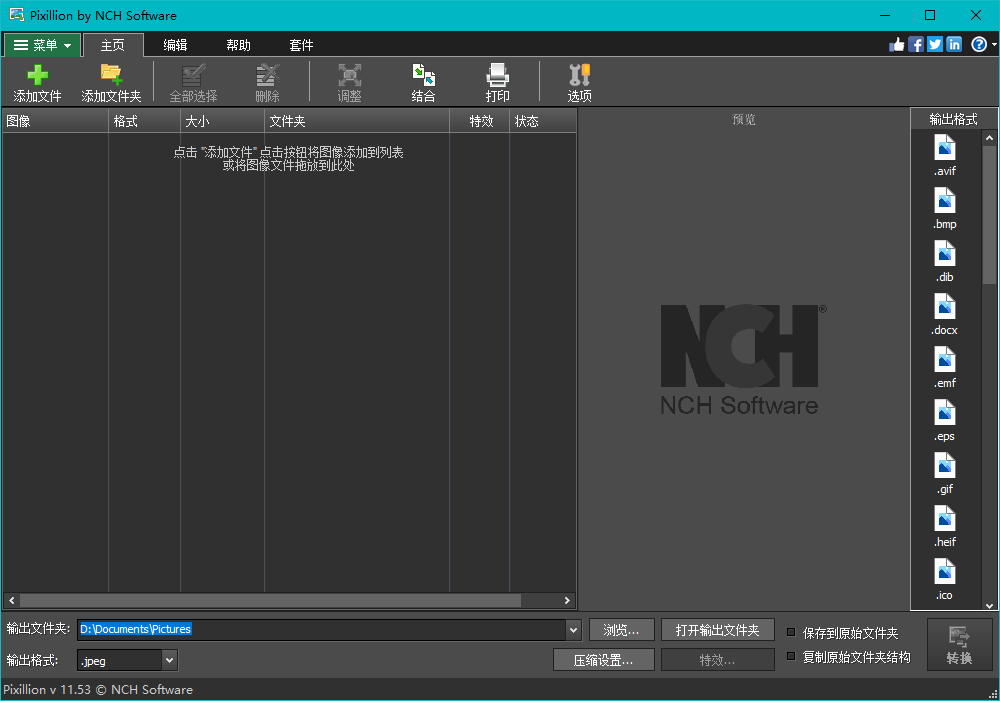The height and width of the screenshot is (701, 1000).
Task: Sort by the 文件夹 column header
Action: click(357, 121)
